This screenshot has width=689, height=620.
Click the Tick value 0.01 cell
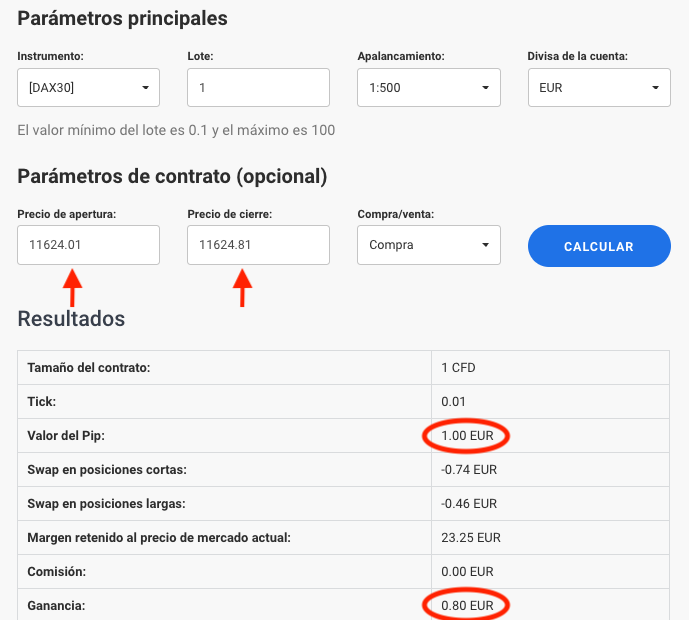pos(452,401)
